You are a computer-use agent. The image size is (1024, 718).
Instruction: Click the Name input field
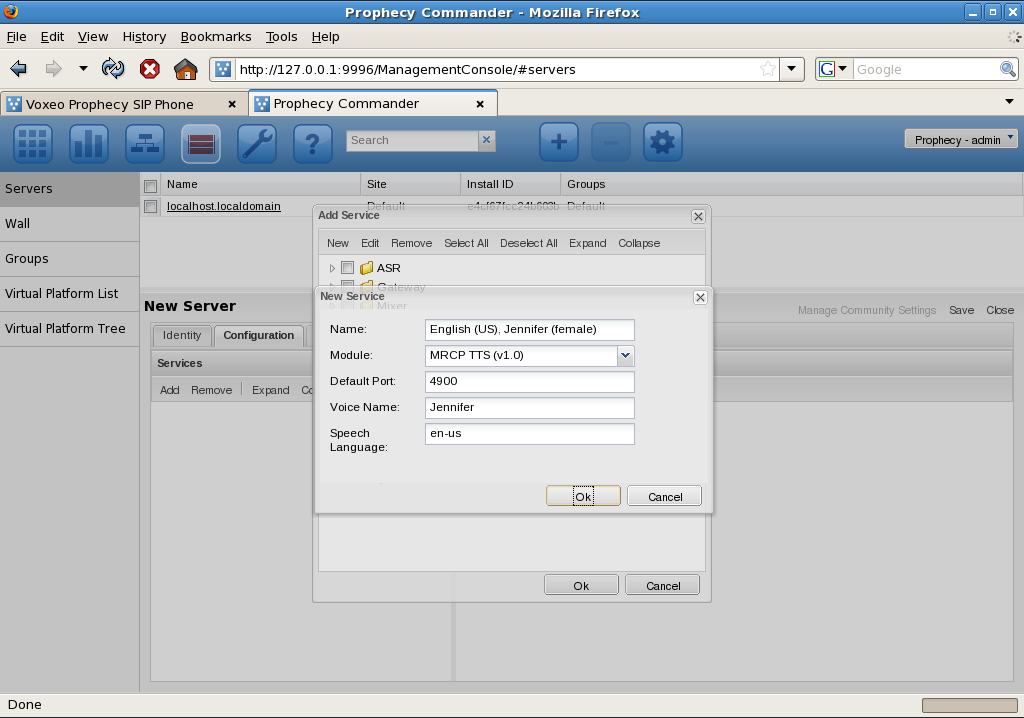pos(530,329)
